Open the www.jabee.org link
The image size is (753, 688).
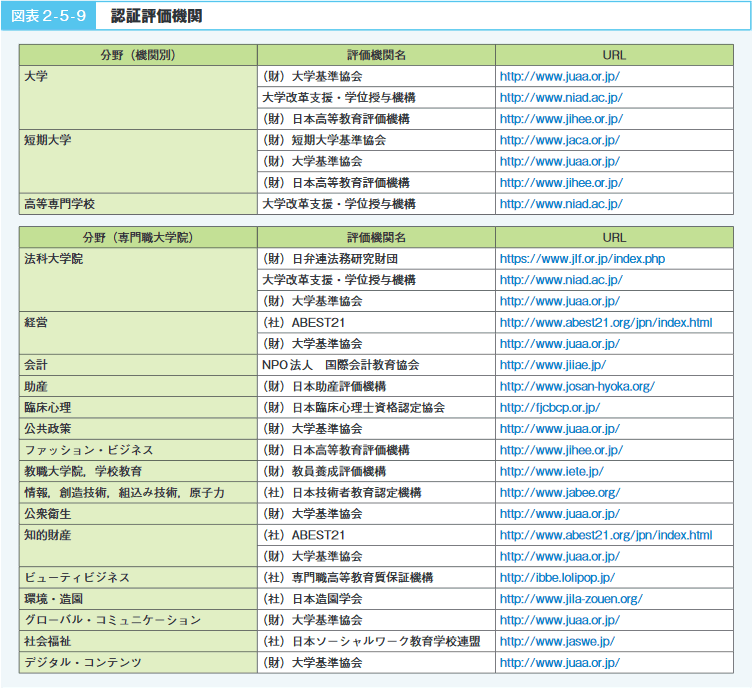560,493
